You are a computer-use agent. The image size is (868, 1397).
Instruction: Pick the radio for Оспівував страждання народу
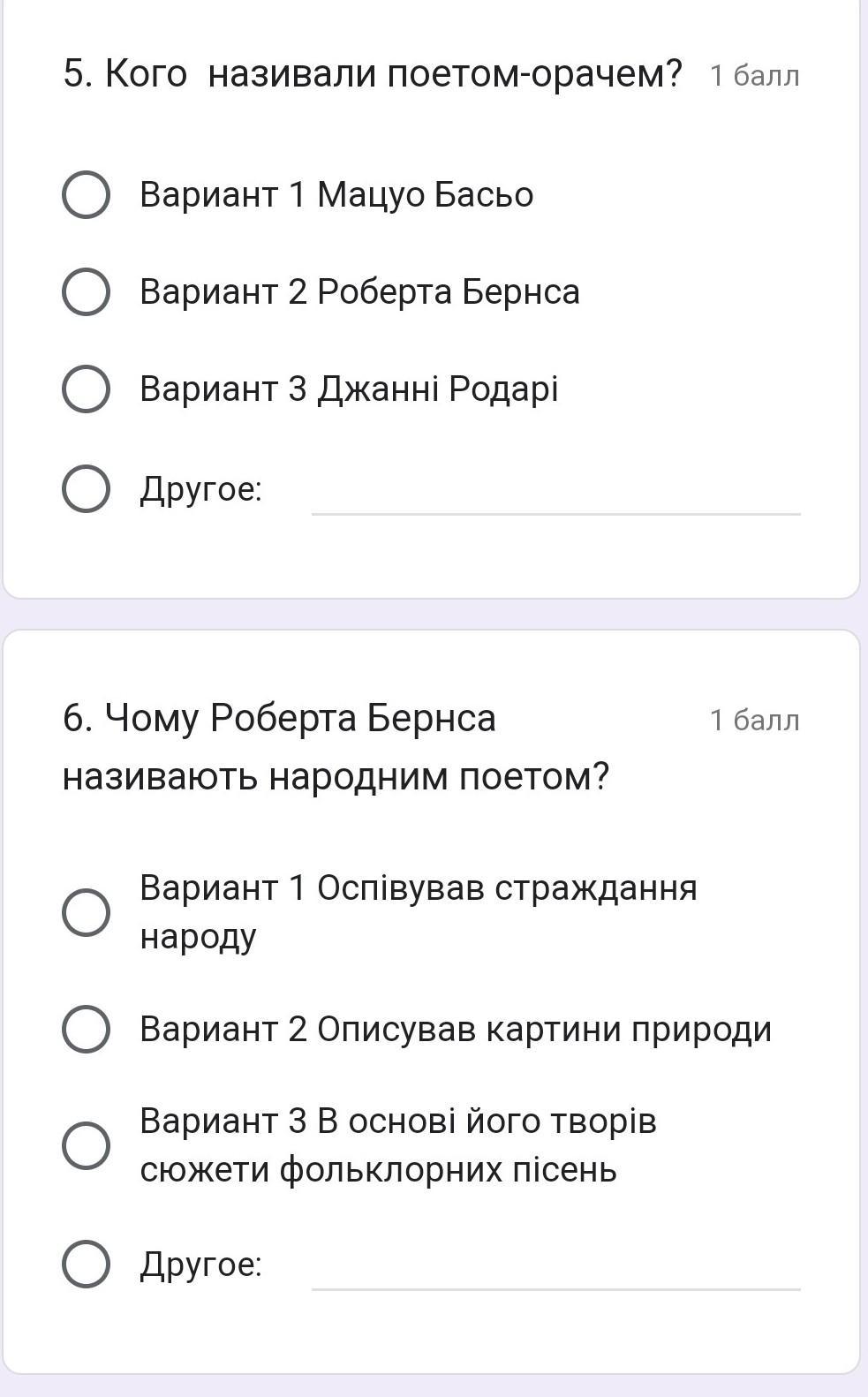[x=86, y=911]
